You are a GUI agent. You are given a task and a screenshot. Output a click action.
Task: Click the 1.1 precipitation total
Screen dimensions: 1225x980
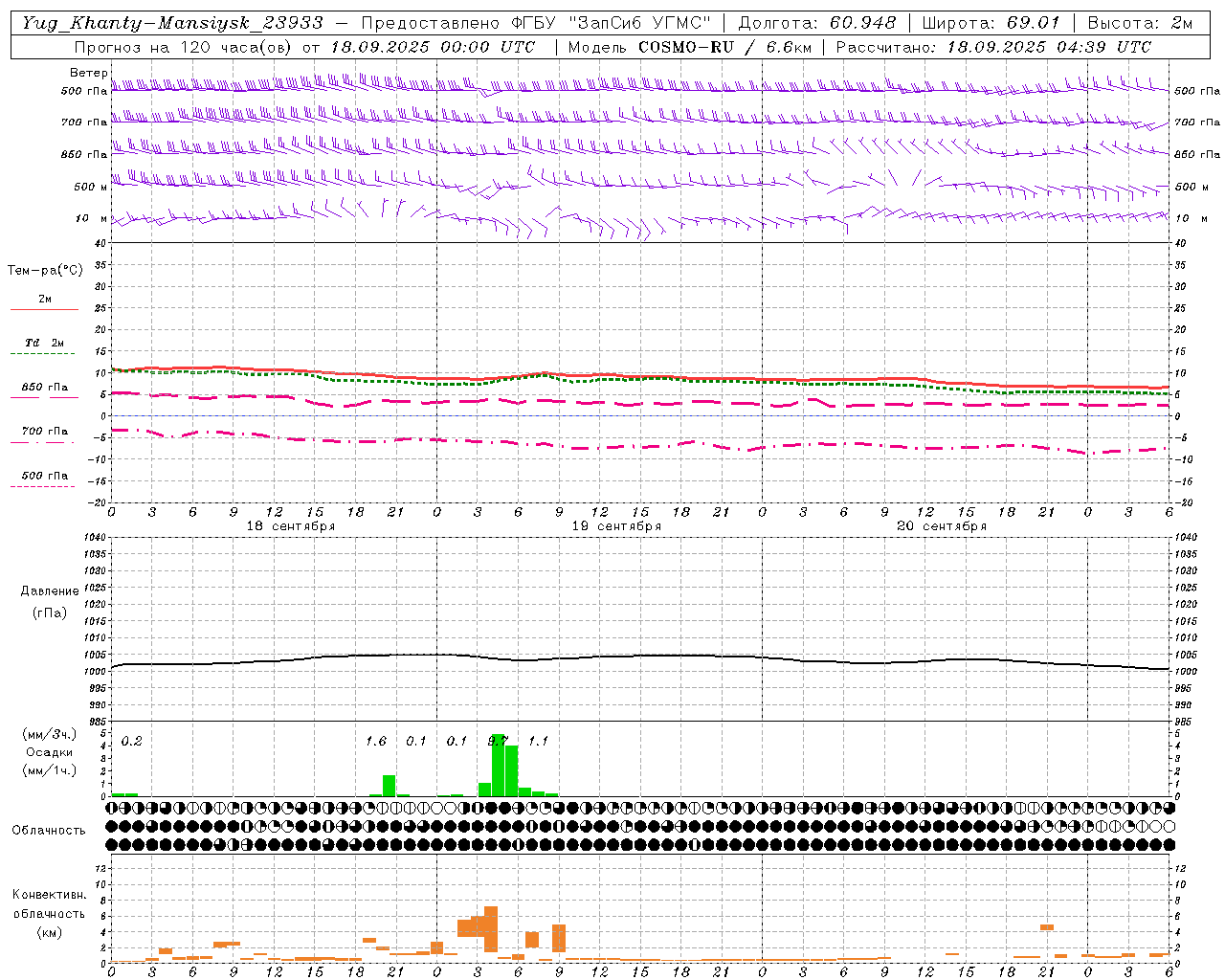click(x=539, y=741)
